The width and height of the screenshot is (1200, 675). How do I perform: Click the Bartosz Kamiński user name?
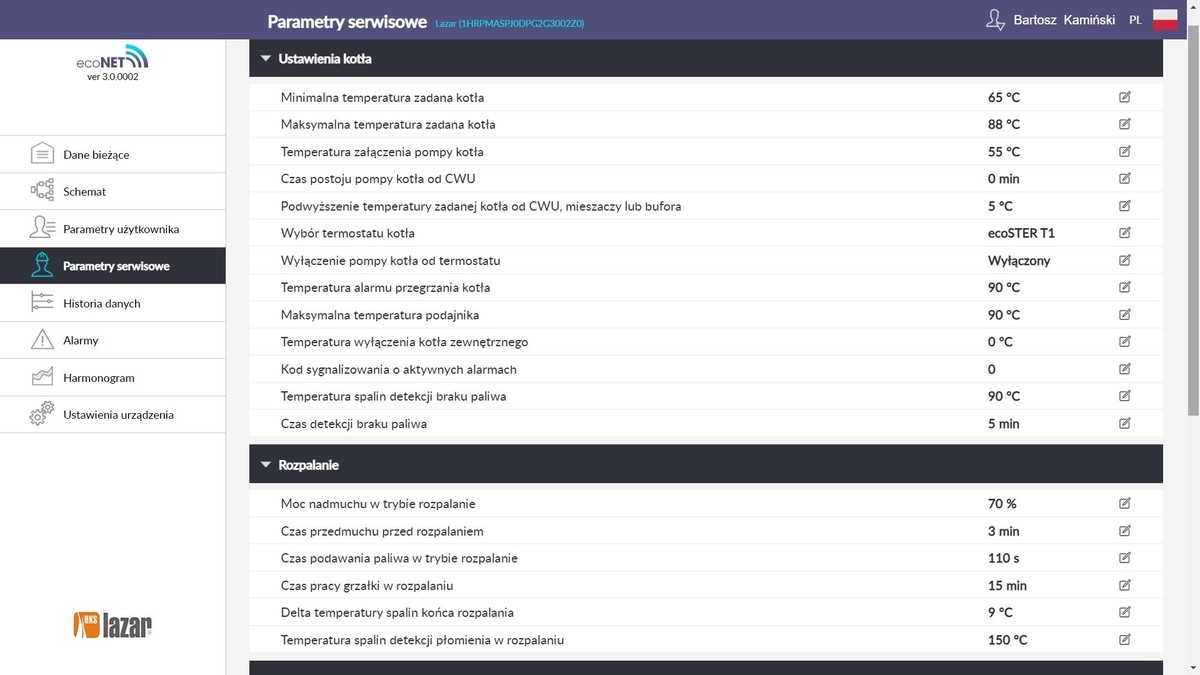pos(1064,20)
